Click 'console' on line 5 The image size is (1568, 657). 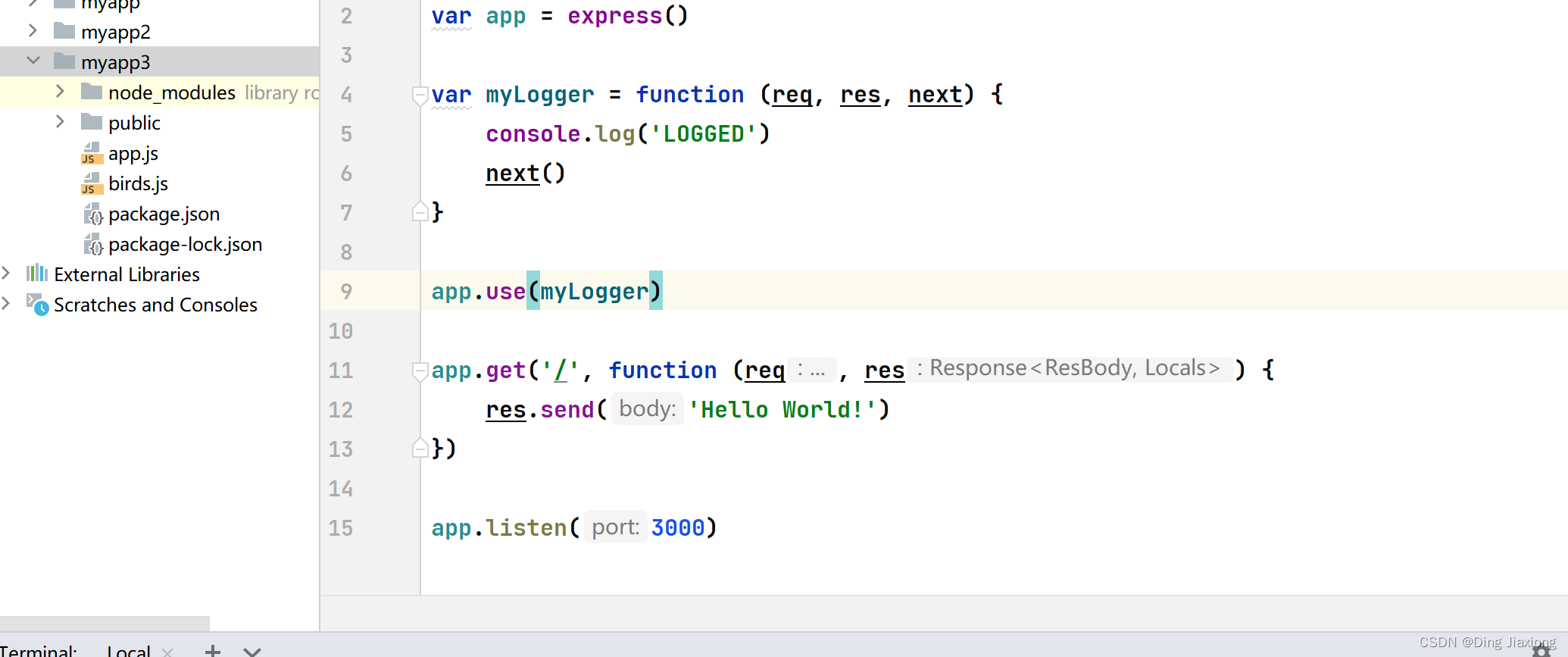(533, 134)
